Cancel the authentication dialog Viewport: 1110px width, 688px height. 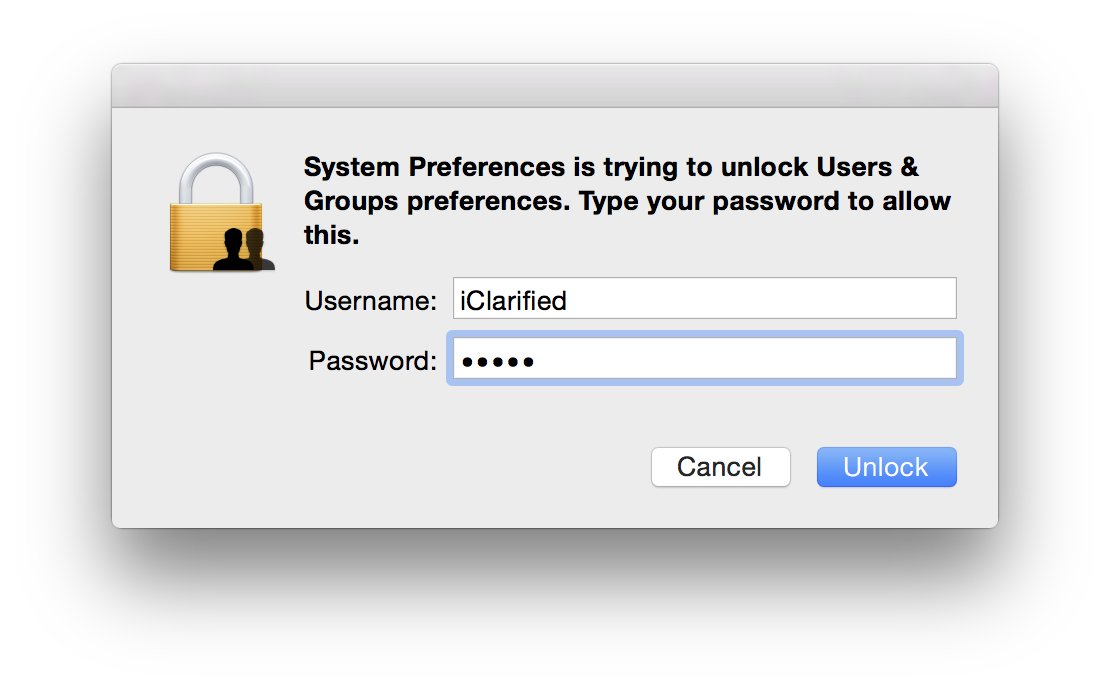tap(720, 467)
